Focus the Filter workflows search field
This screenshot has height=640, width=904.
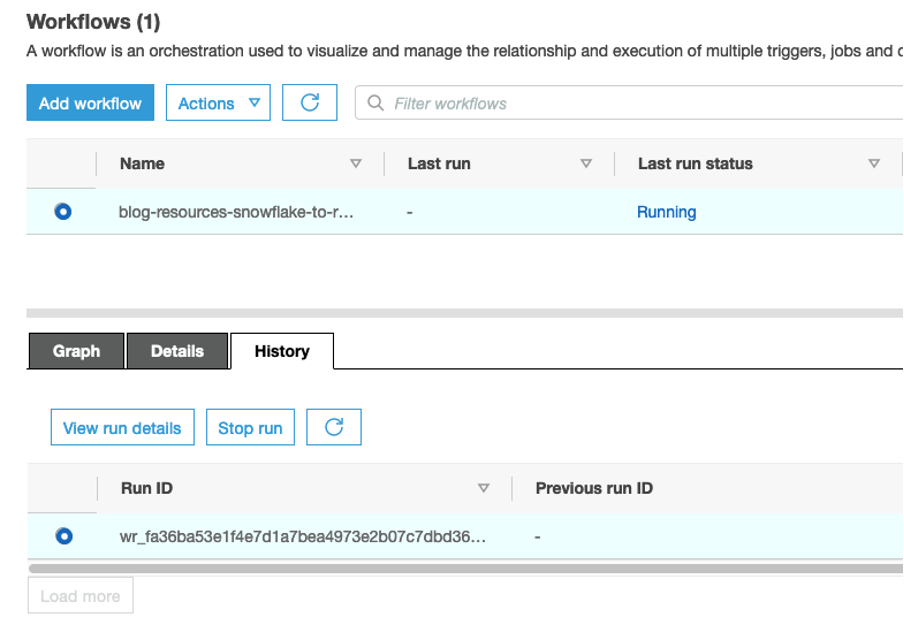click(628, 103)
